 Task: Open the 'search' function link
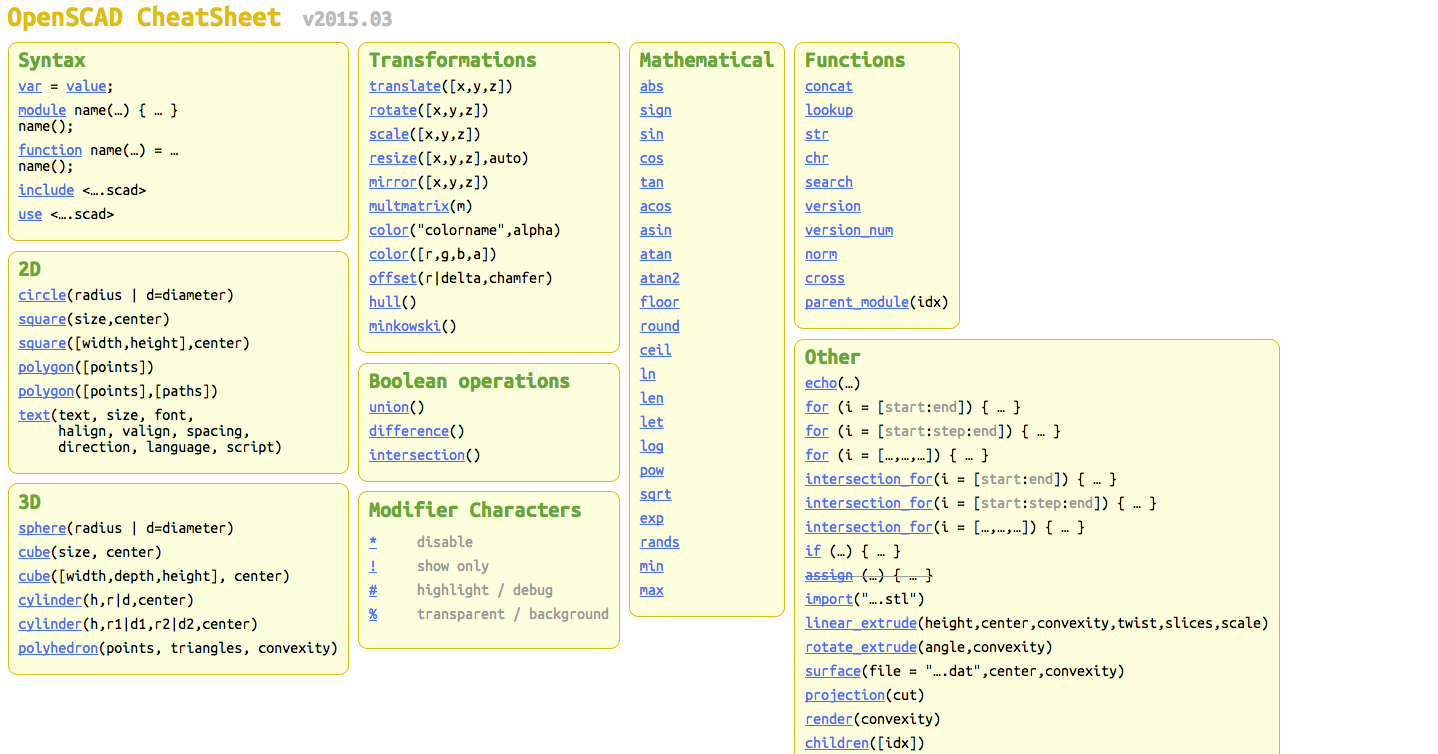coord(829,182)
